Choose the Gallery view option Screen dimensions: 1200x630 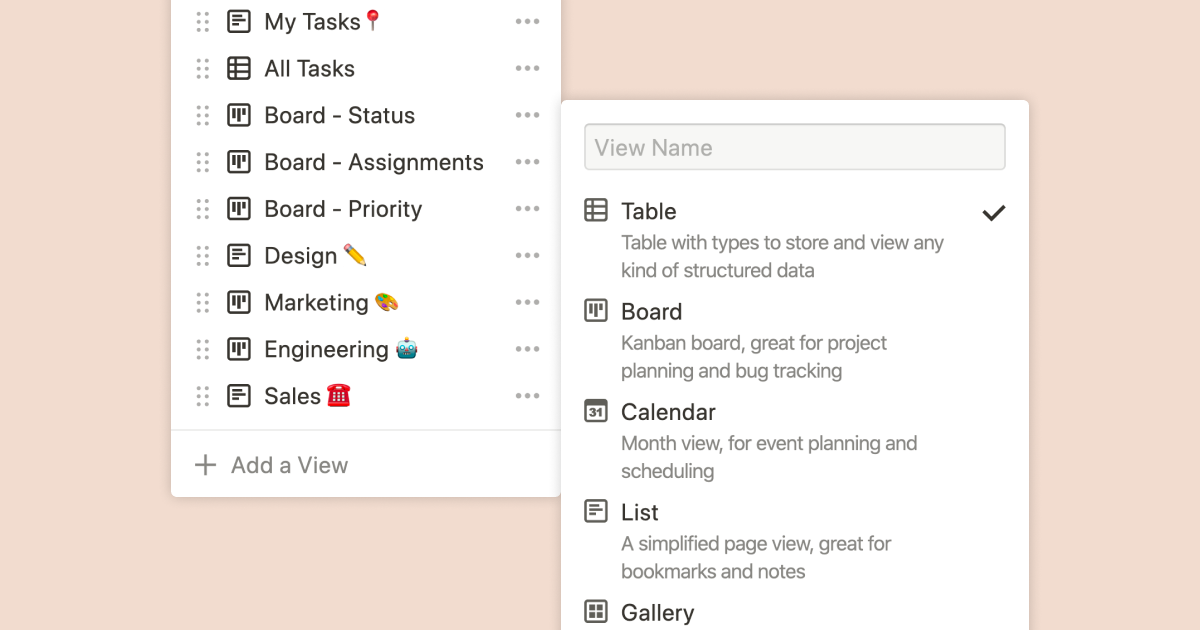[659, 612]
